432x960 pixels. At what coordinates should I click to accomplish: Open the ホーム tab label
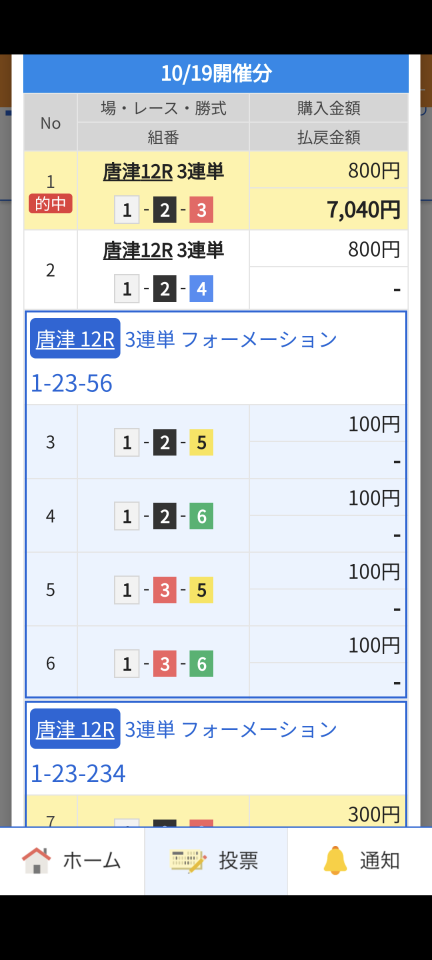coord(92,861)
